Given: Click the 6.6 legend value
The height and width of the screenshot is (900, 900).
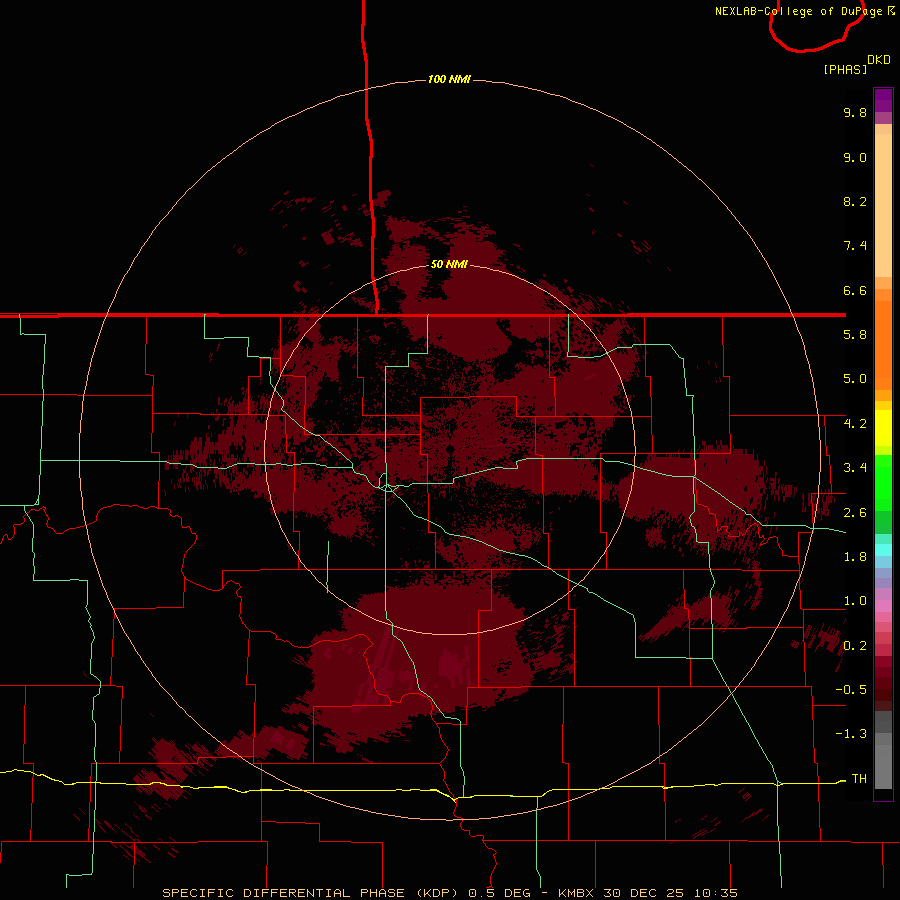Looking at the screenshot, I should [x=855, y=290].
